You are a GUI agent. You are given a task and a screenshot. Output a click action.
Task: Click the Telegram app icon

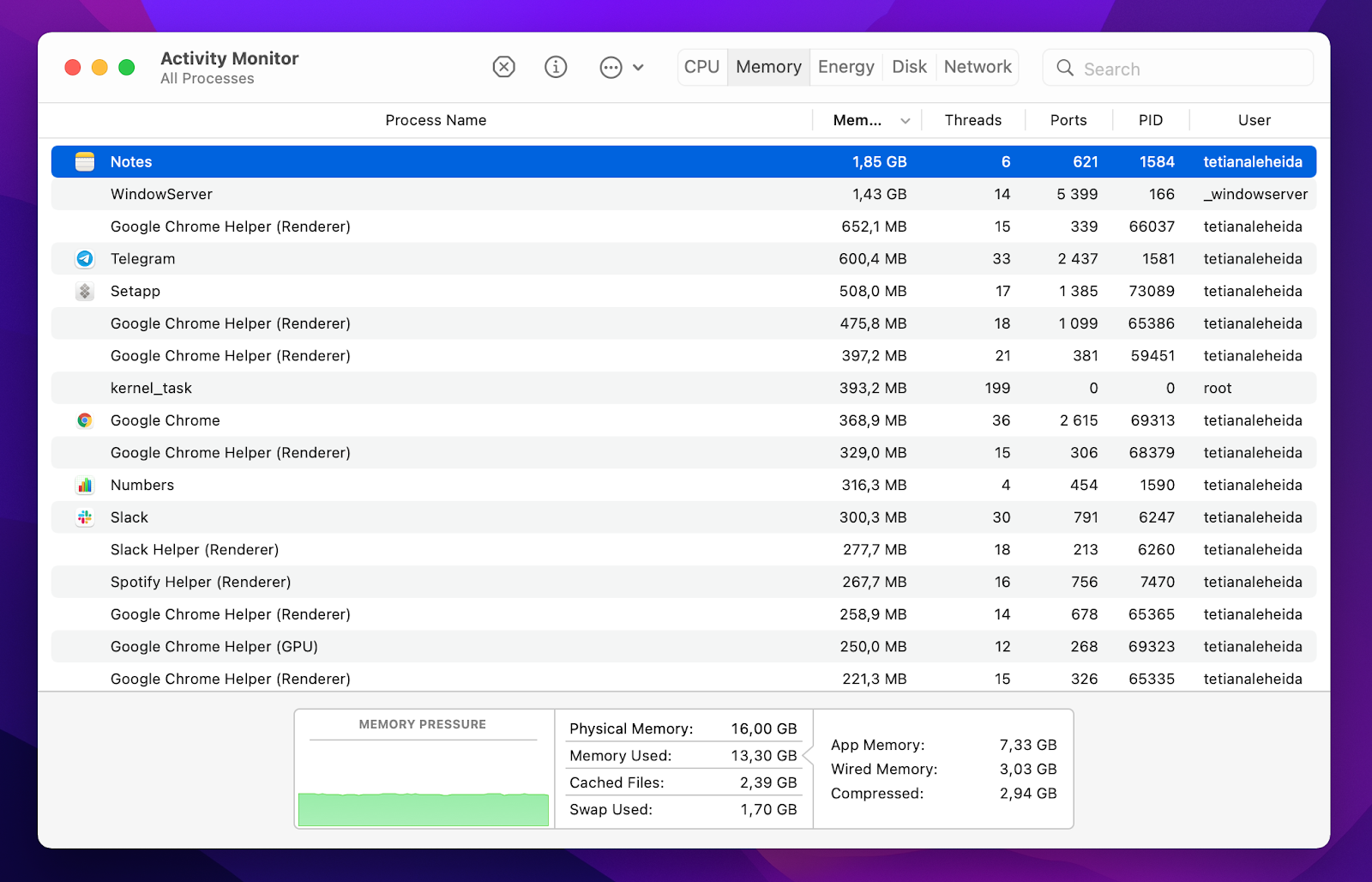coord(85,258)
